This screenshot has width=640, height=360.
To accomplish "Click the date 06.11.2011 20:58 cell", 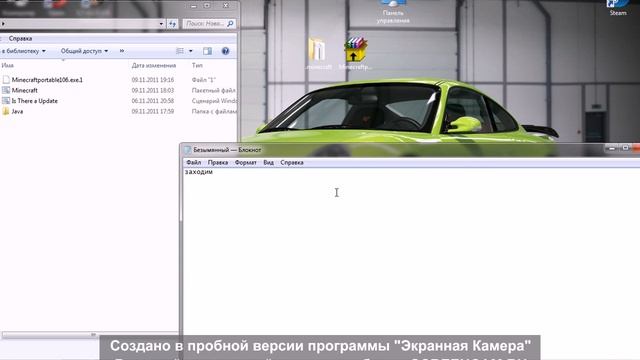I will pyautogui.click(x=153, y=101).
